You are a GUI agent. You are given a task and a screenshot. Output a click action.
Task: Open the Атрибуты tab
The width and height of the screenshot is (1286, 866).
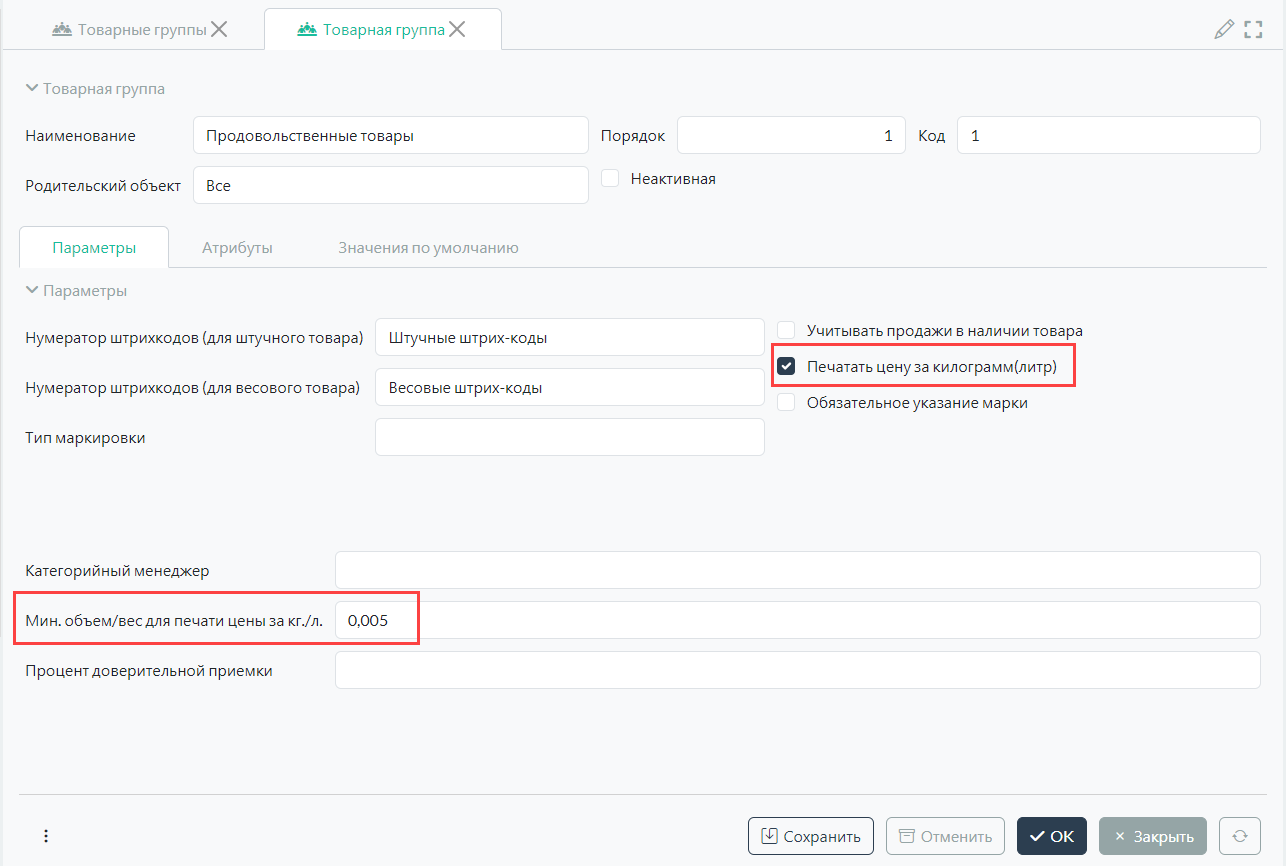(237, 248)
